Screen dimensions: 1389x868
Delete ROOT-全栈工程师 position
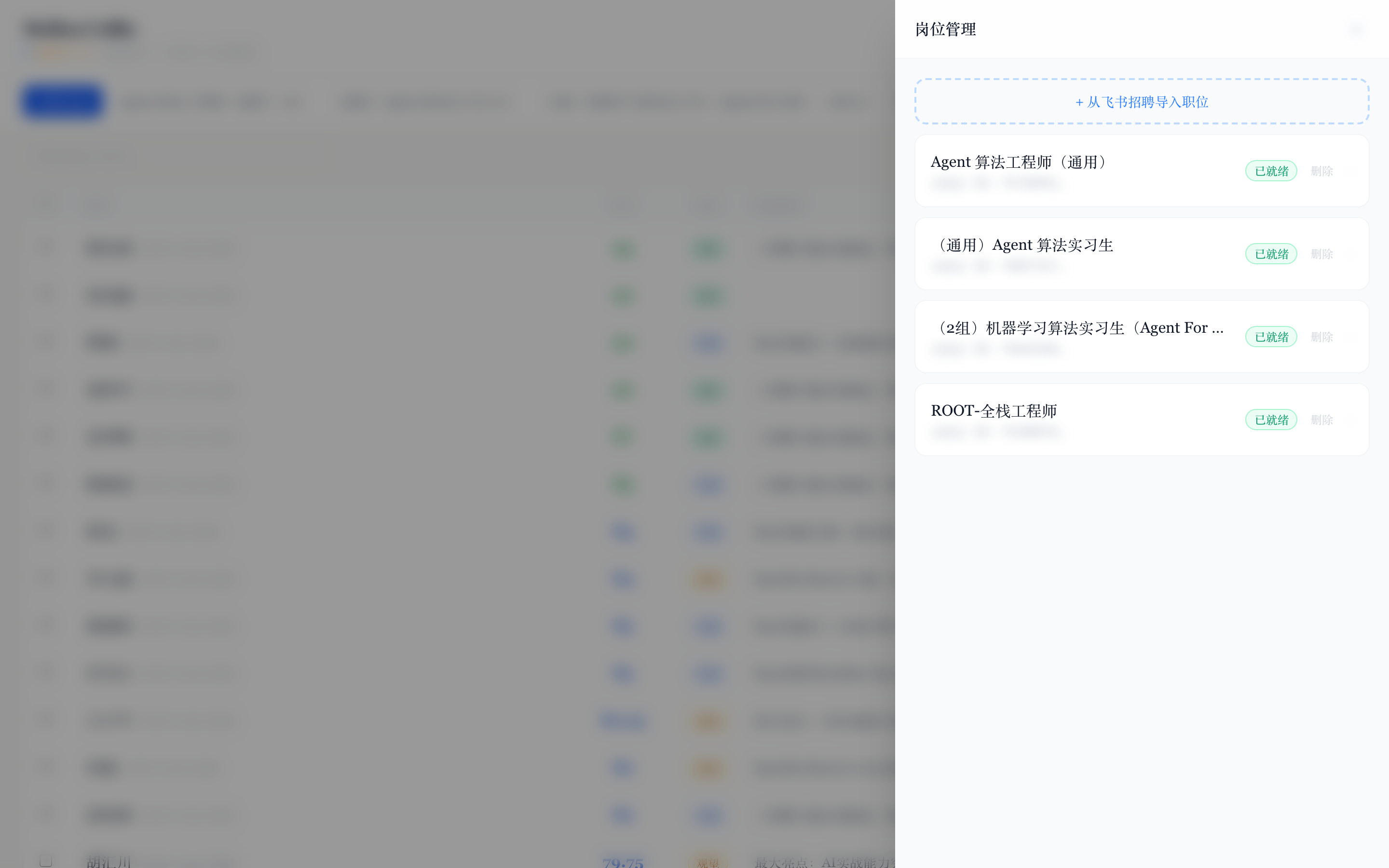[x=1321, y=420]
